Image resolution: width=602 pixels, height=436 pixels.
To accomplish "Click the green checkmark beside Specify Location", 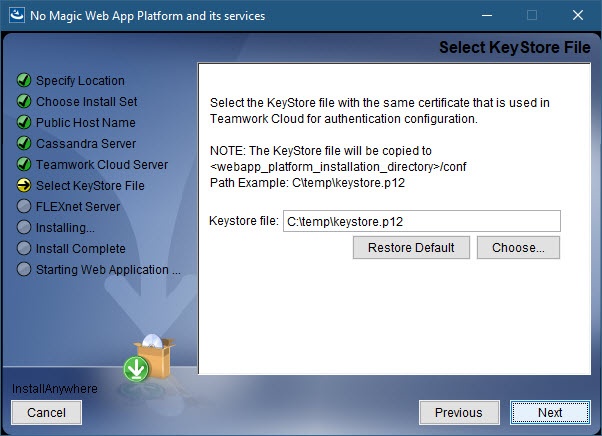I will pyautogui.click(x=24, y=80).
